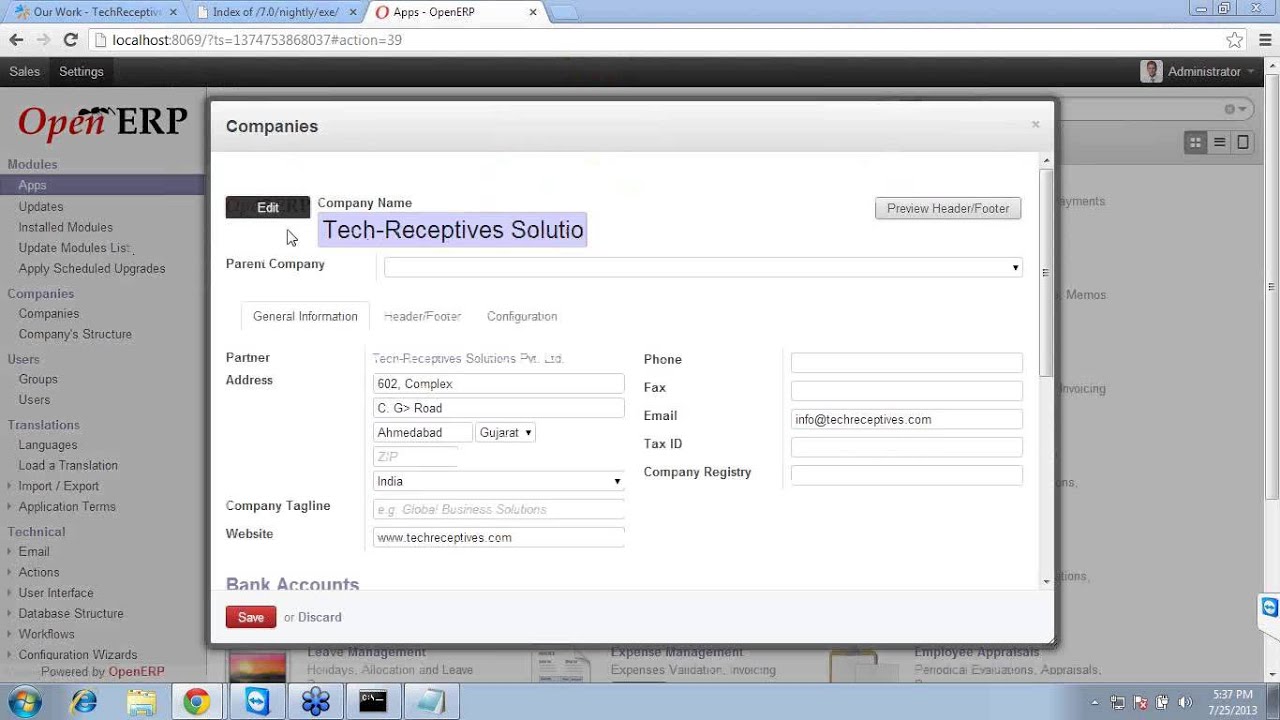Click the dialog scrollbar down arrow
The image size is (1280, 720).
[1046, 581]
